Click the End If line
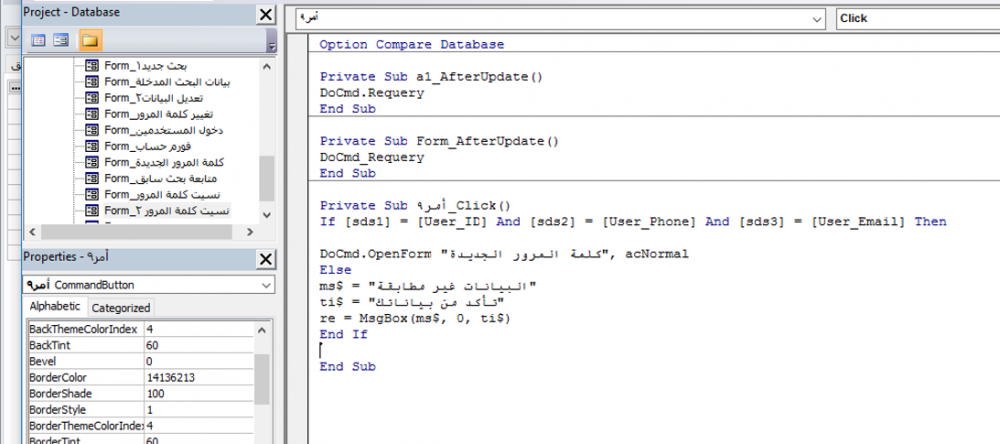Viewport: 1000px width, 444px height. (344, 334)
